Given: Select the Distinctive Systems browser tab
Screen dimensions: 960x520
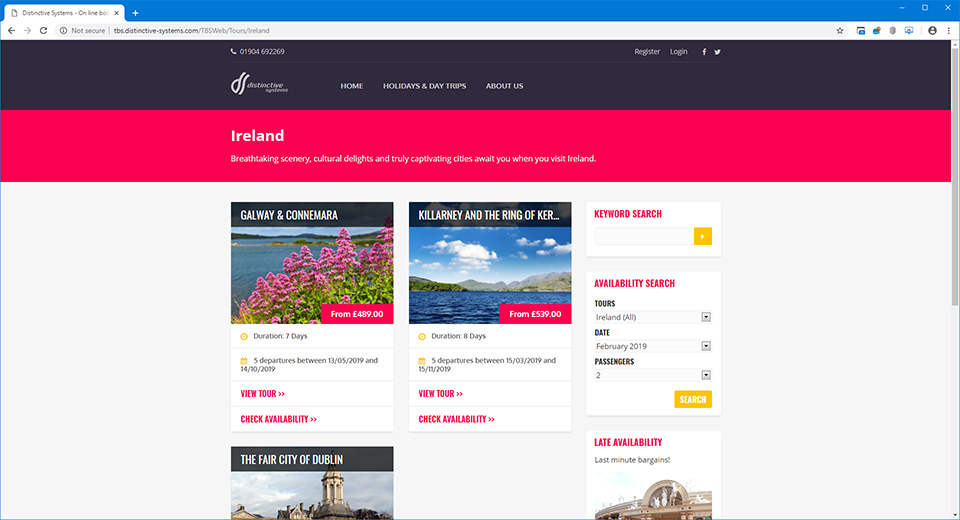Looking at the screenshot, I should tap(64, 13).
